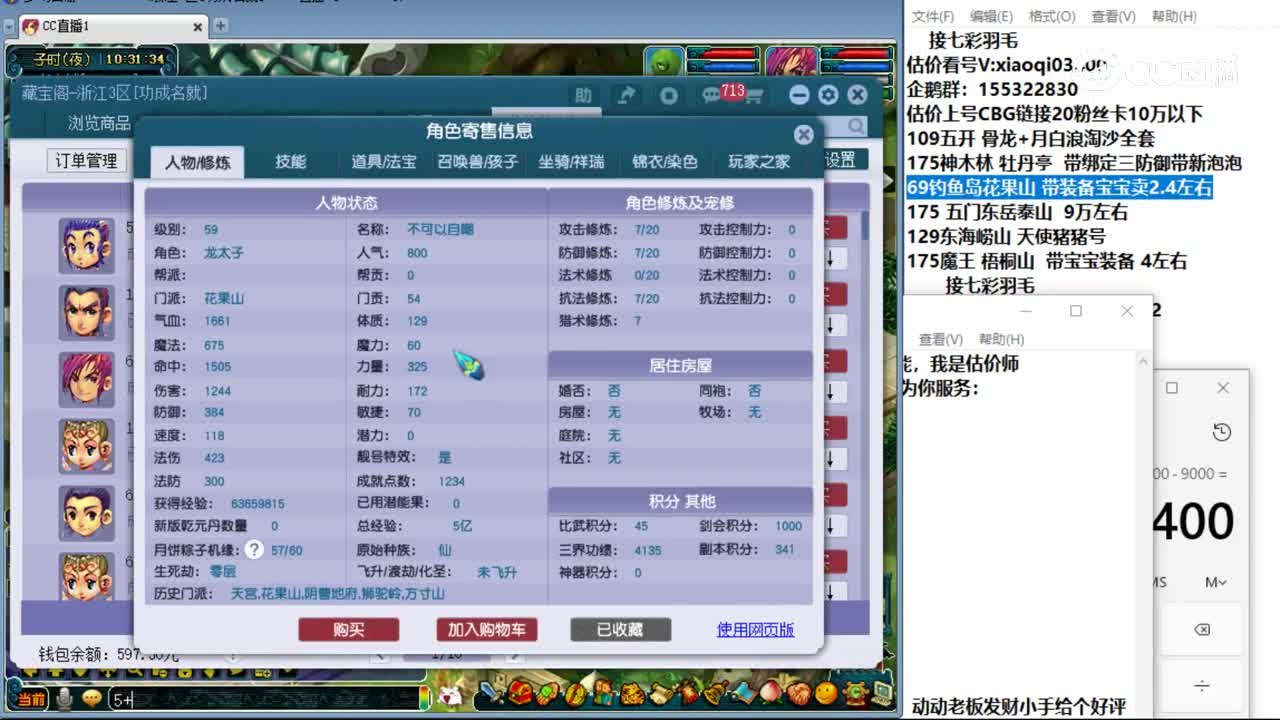Click the highlighted 69钓鱼岛花果山 line
The width and height of the screenshot is (1280, 720).
tap(1059, 187)
